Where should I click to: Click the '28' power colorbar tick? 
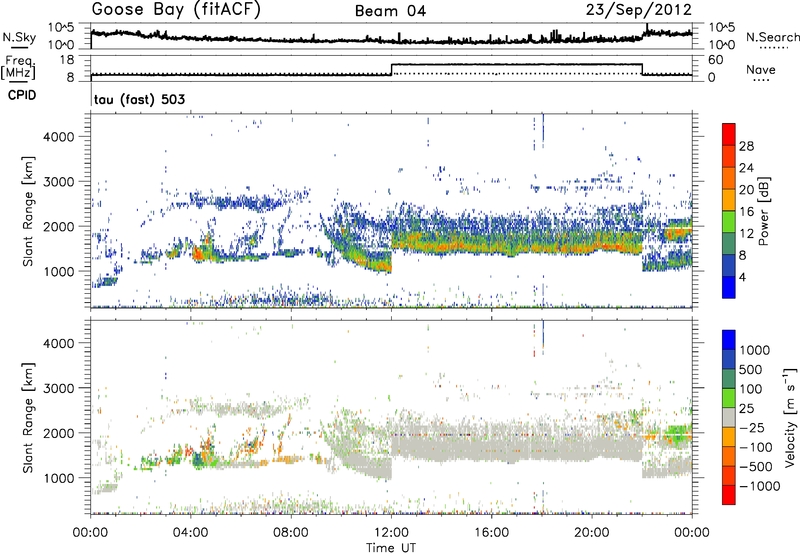746,146
